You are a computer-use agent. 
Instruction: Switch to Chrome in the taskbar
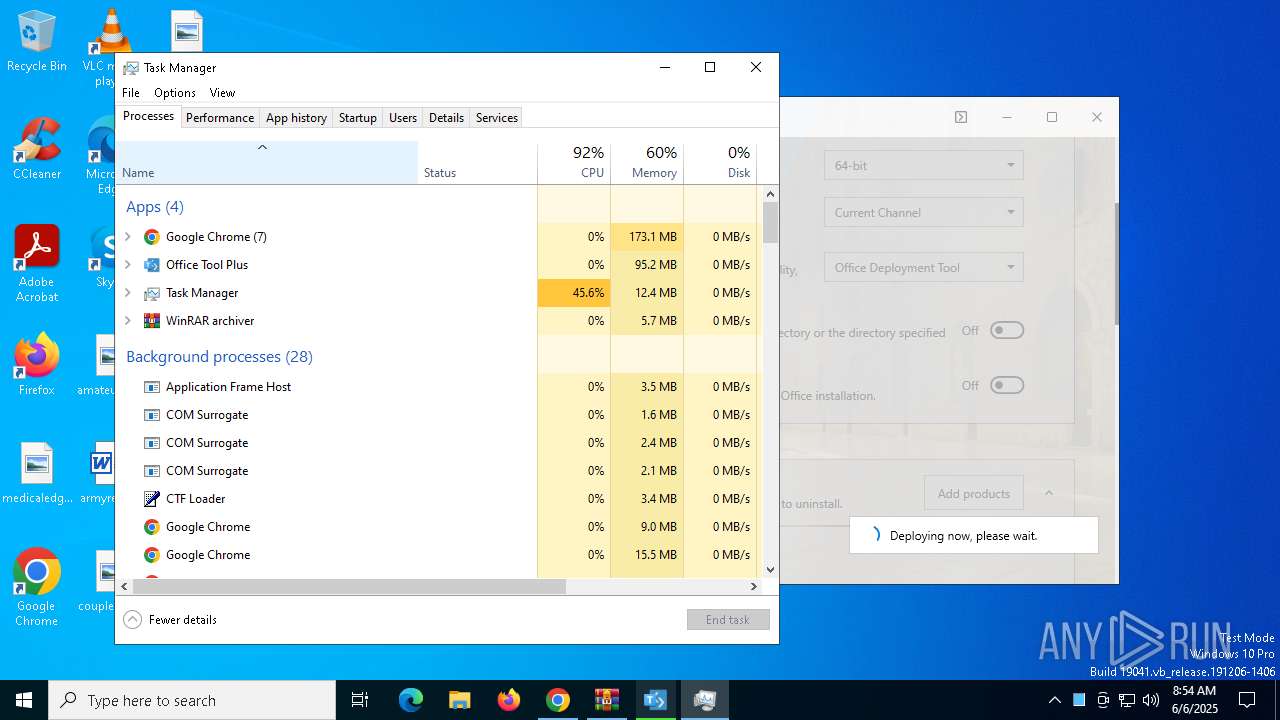click(x=557, y=700)
